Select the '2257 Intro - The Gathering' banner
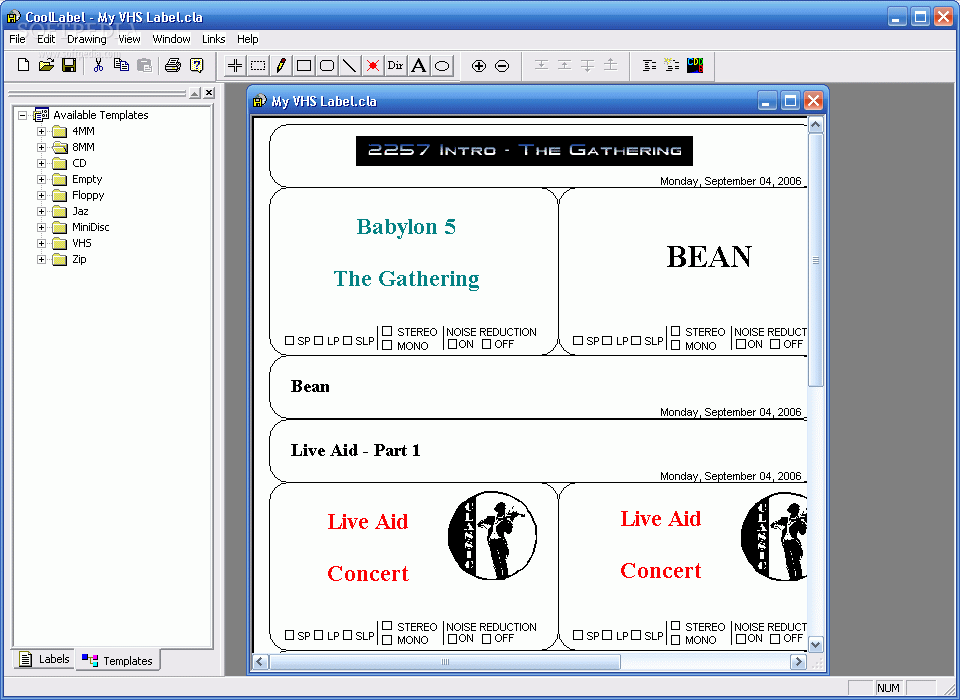 [x=524, y=151]
